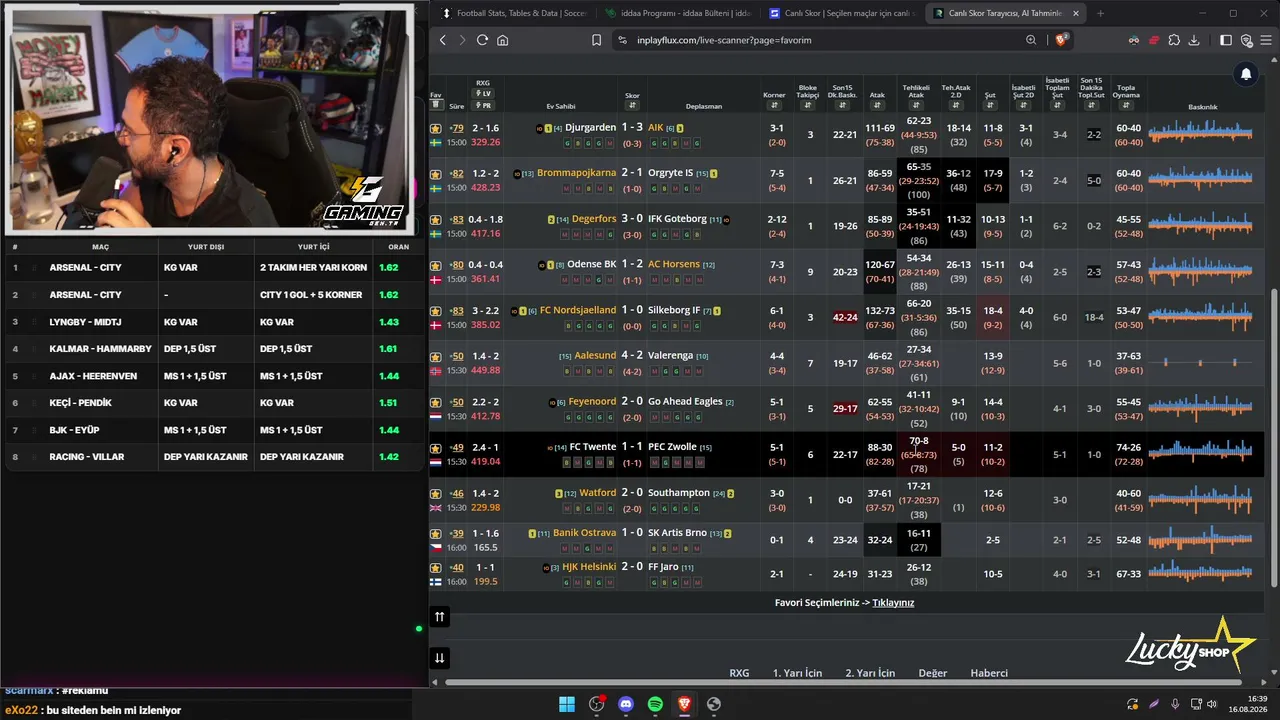Sort table by Korner column arrow
This screenshot has height=720, width=1280.
[774, 106]
